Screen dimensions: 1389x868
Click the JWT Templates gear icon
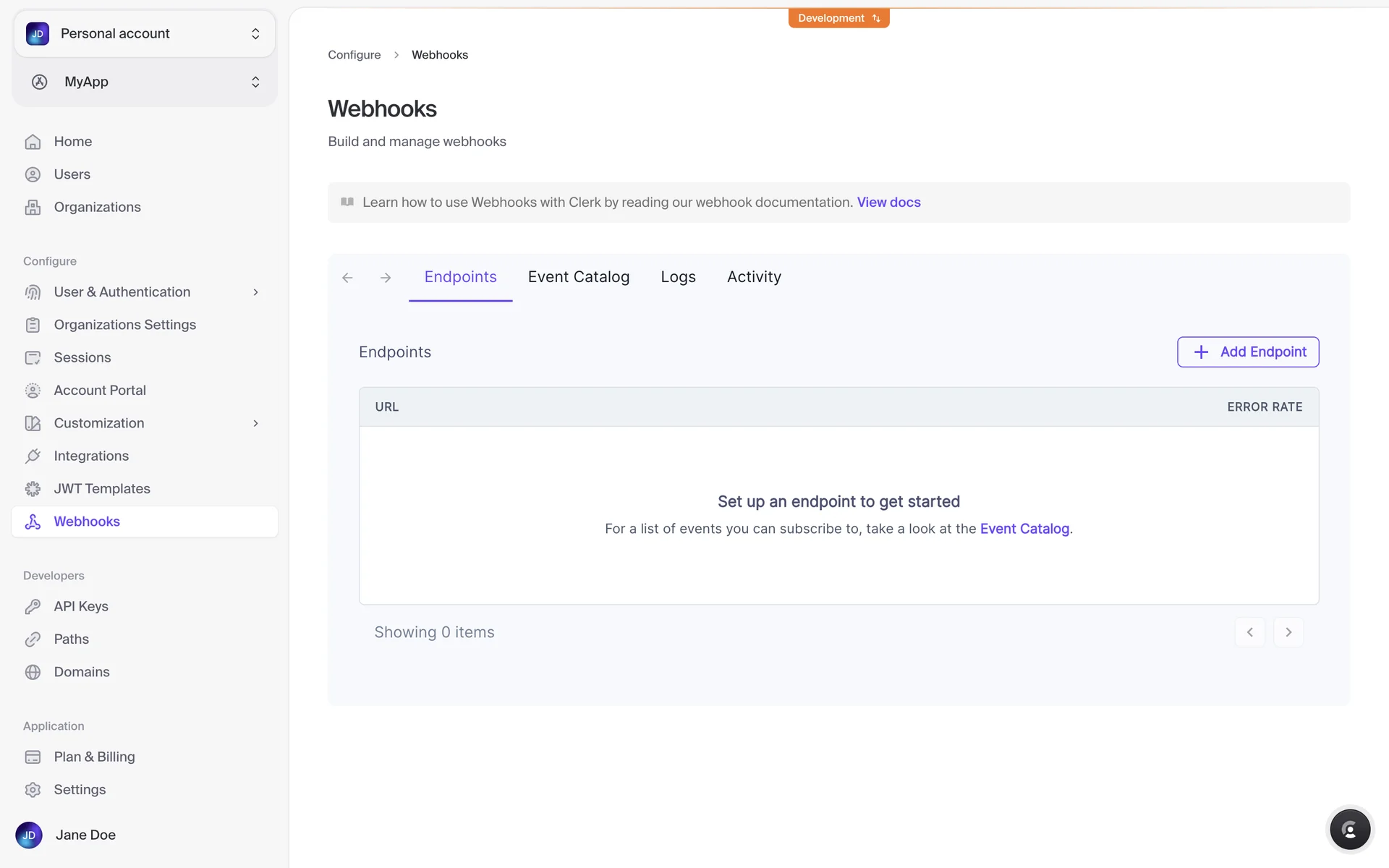[33, 489]
